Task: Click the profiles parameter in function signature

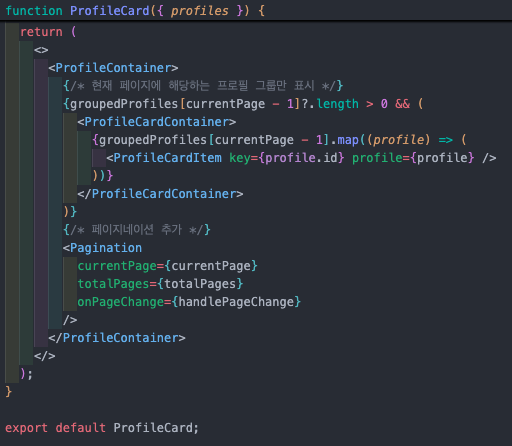Action: [x=199, y=11]
